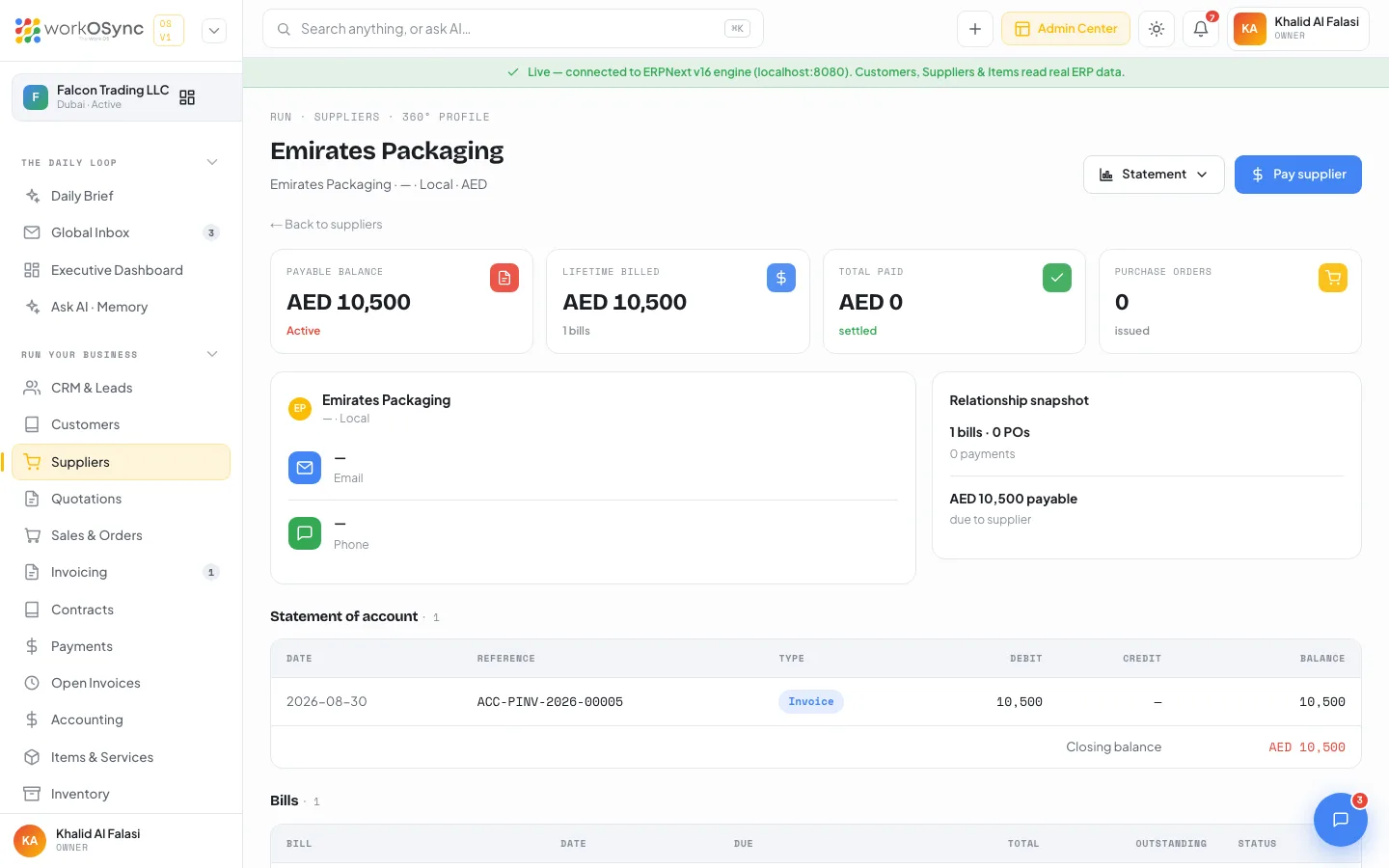Open Ask AI · Memory
Image resolution: width=1389 pixels, height=868 pixels.
click(121, 307)
